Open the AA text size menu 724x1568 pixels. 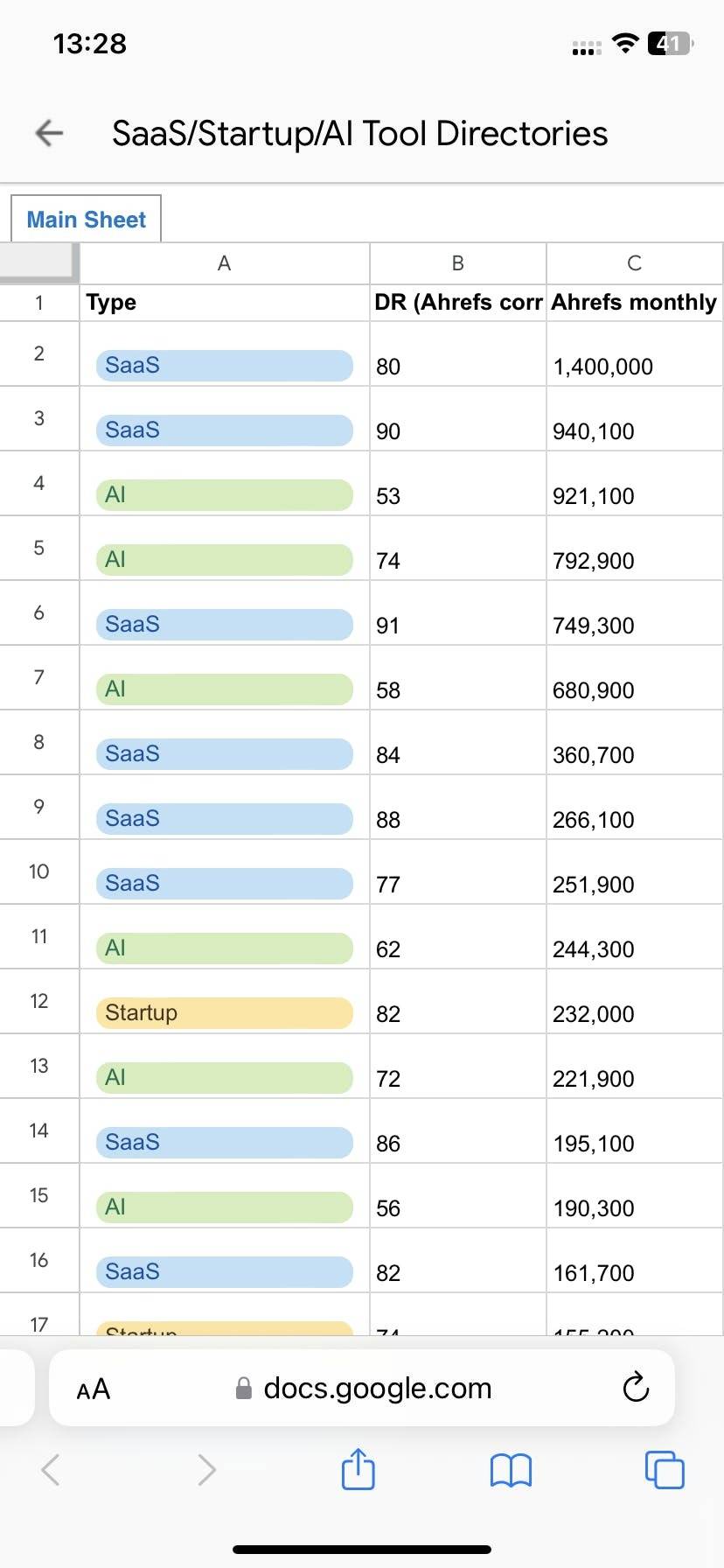point(94,1389)
